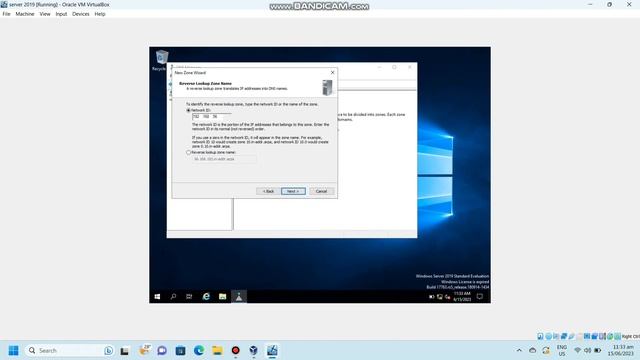Open the host clock and date
The image size is (640, 360).
(x=621, y=351)
